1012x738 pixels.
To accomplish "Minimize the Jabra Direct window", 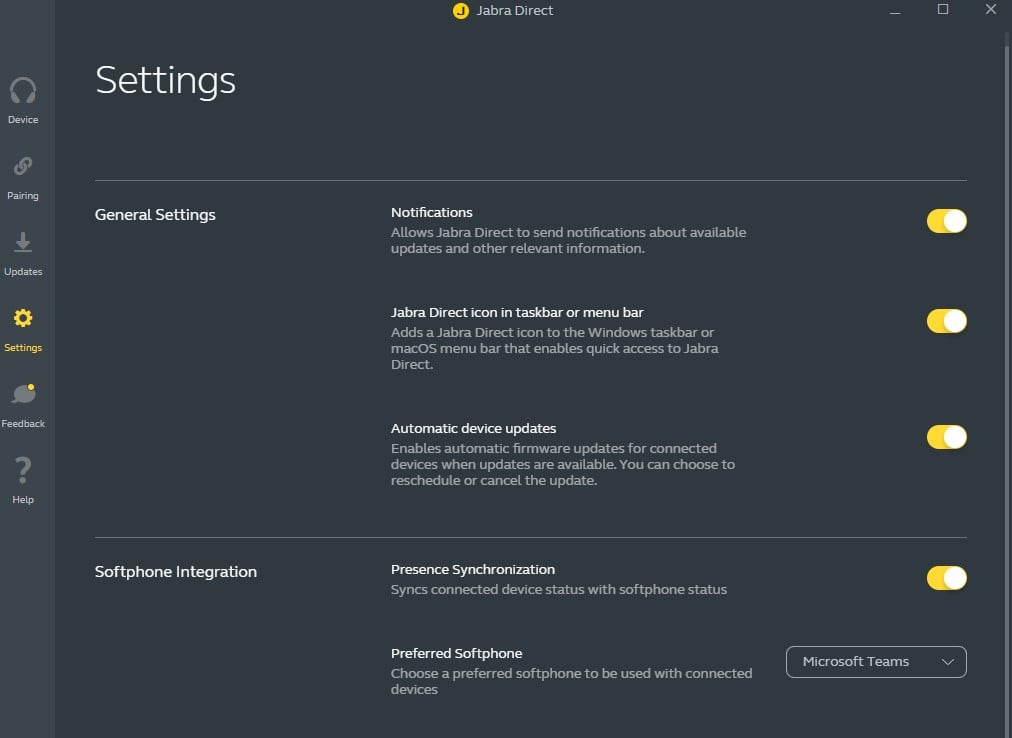I will (x=894, y=10).
